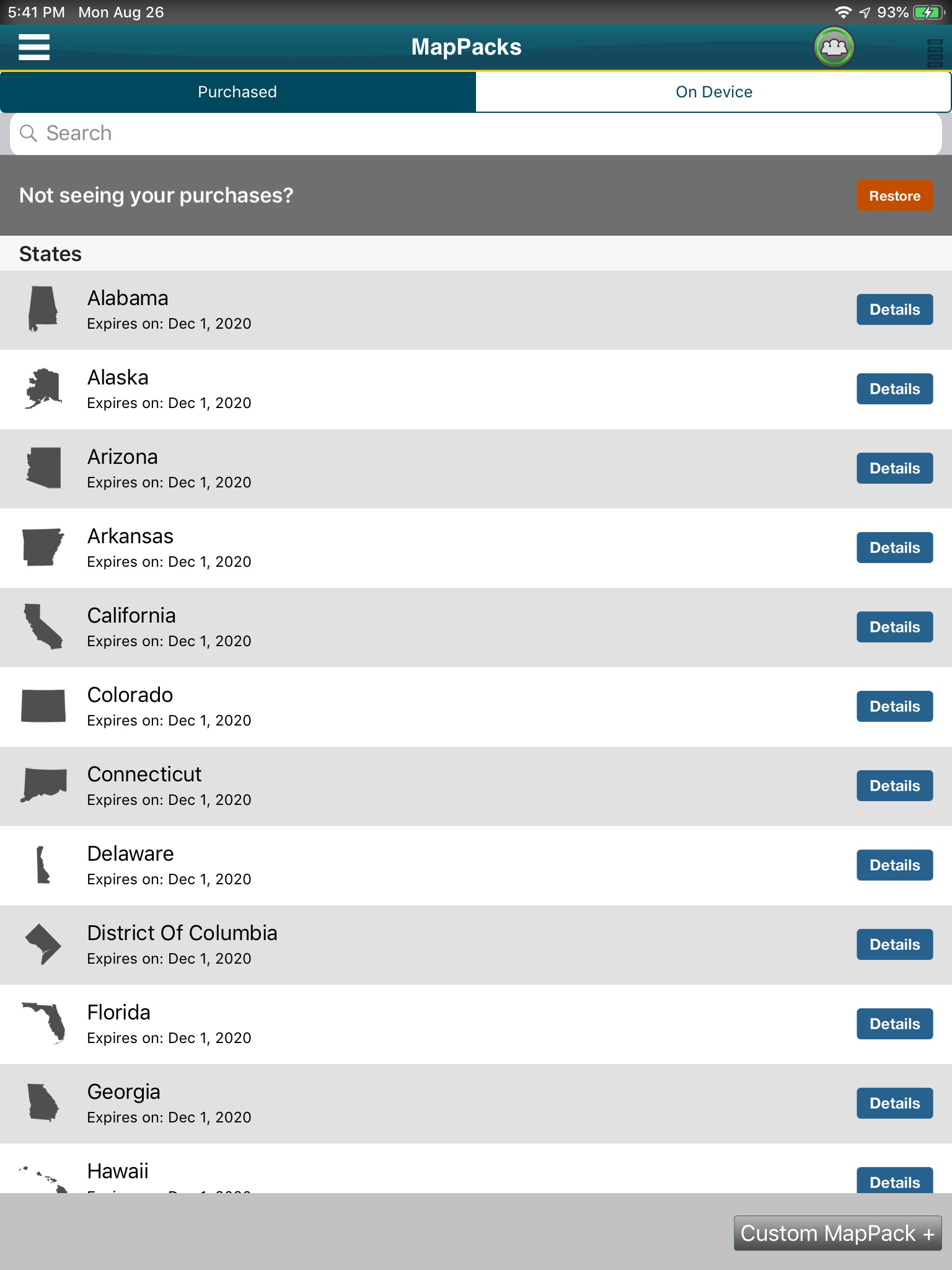View Details for Connecticut
This screenshot has height=1270, width=952.
(x=894, y=786)
